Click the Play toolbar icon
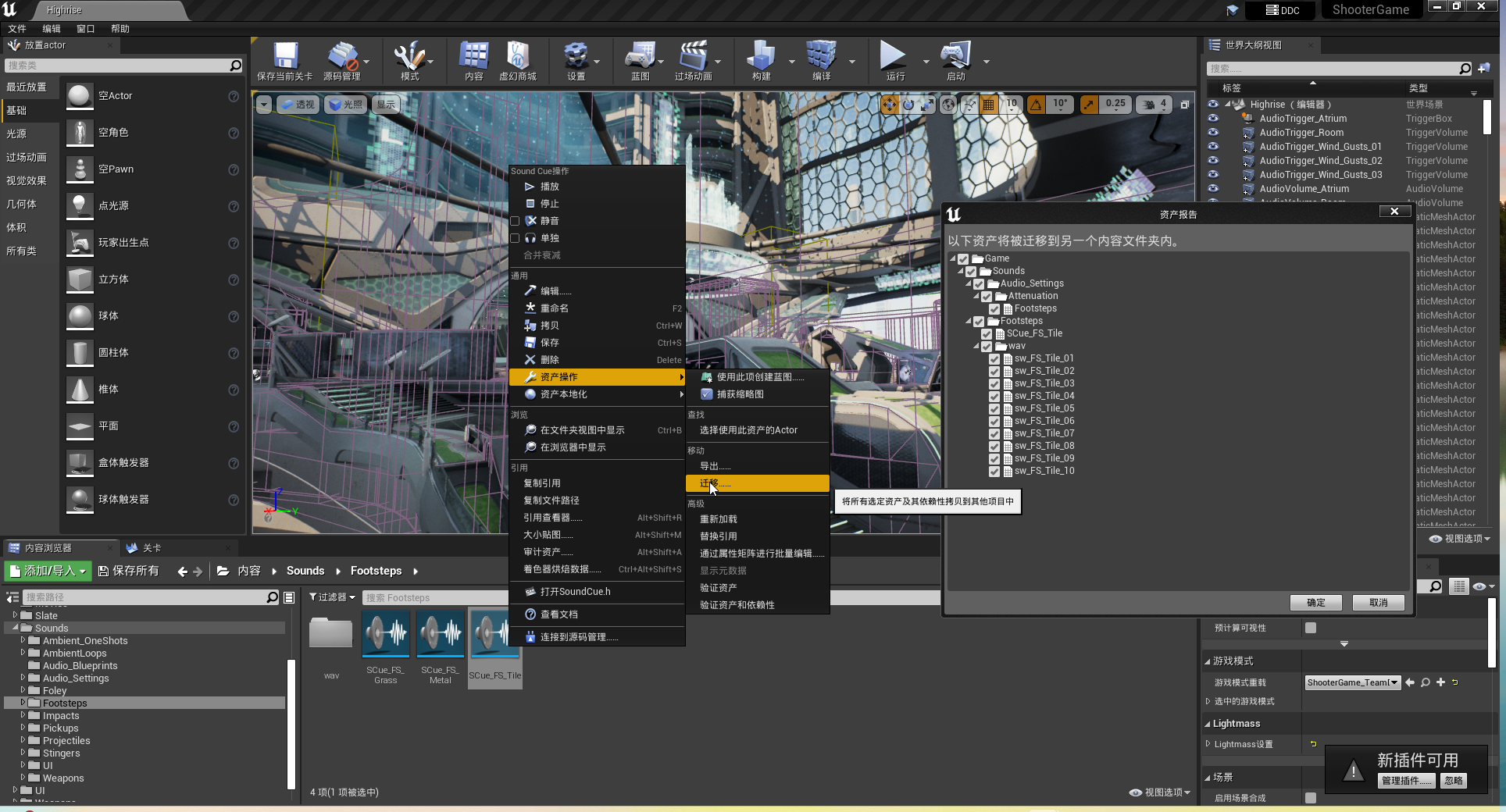This screenshot has width=1506, height=812. click(893, 56)
